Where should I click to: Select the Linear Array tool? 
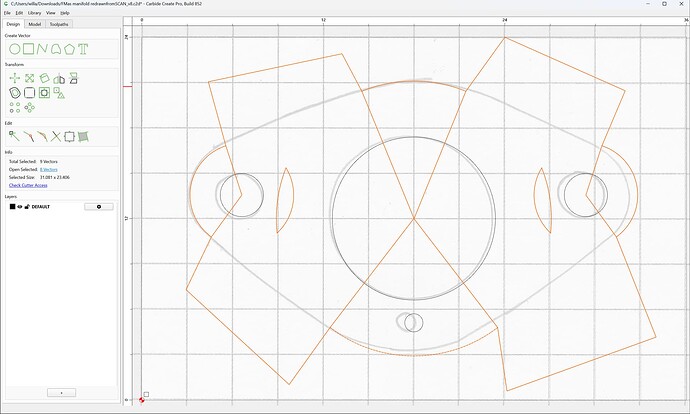[15, 107]
